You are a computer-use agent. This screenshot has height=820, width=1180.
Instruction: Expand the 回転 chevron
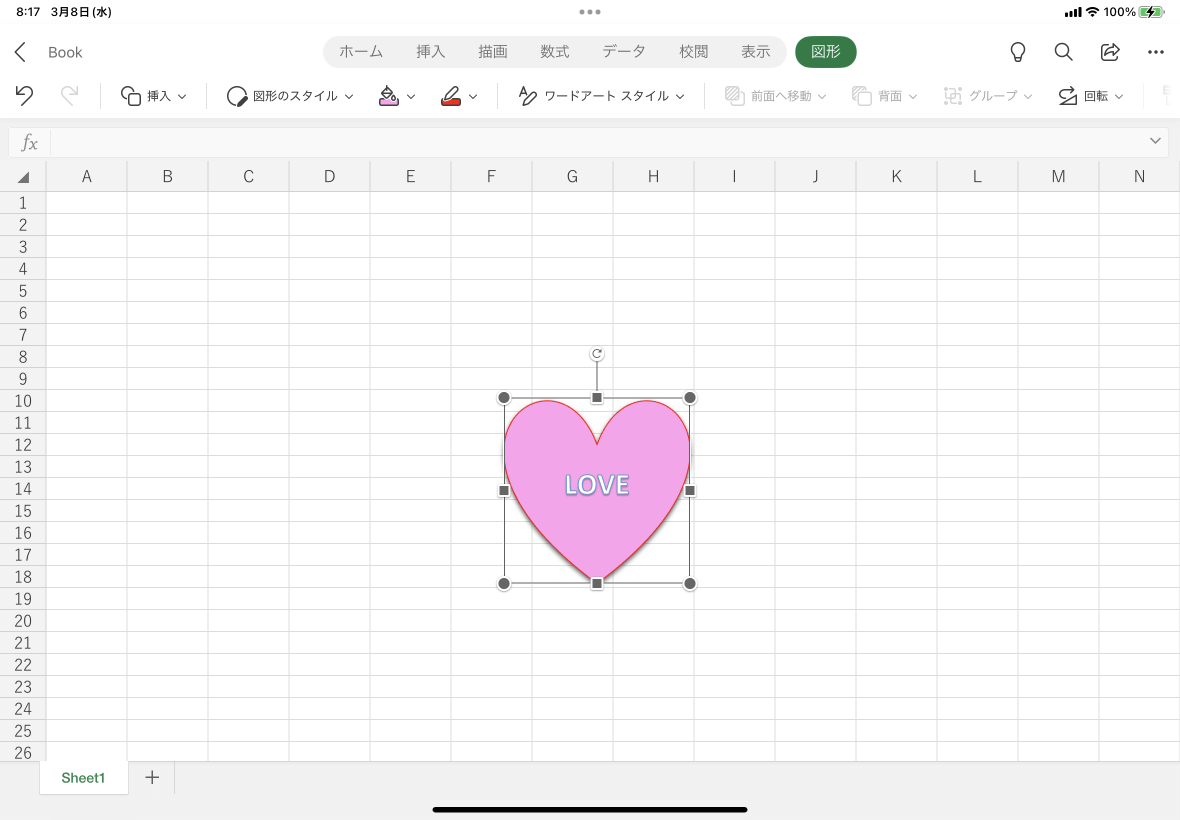pos(1119,96)
